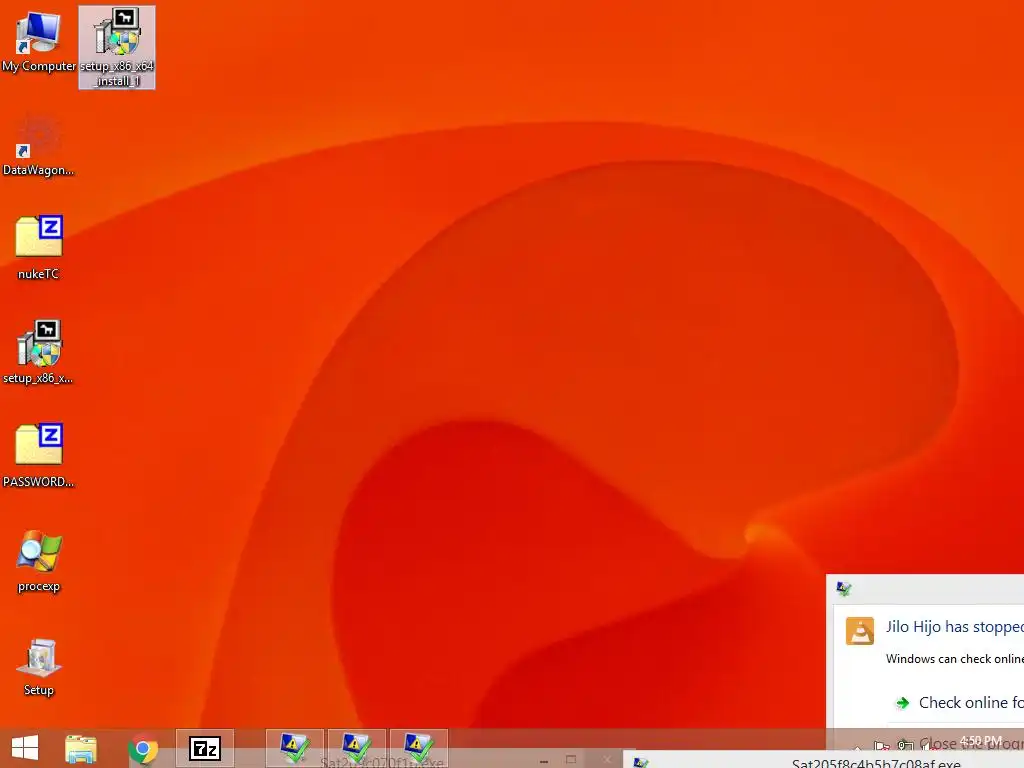Click the 'Jilo Hijo has stopped' heading
This screenshot has height=768, width=1024.
955,627
